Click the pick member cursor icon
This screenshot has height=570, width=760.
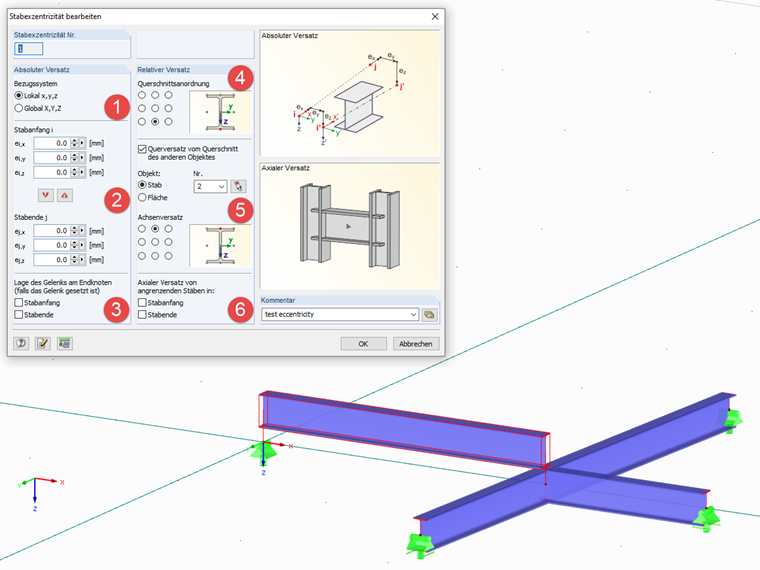(238, 186)
